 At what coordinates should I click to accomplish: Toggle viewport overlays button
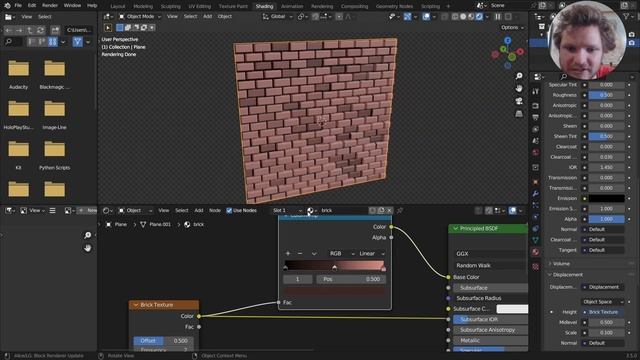pyautogui.click(x=426, y=17)
